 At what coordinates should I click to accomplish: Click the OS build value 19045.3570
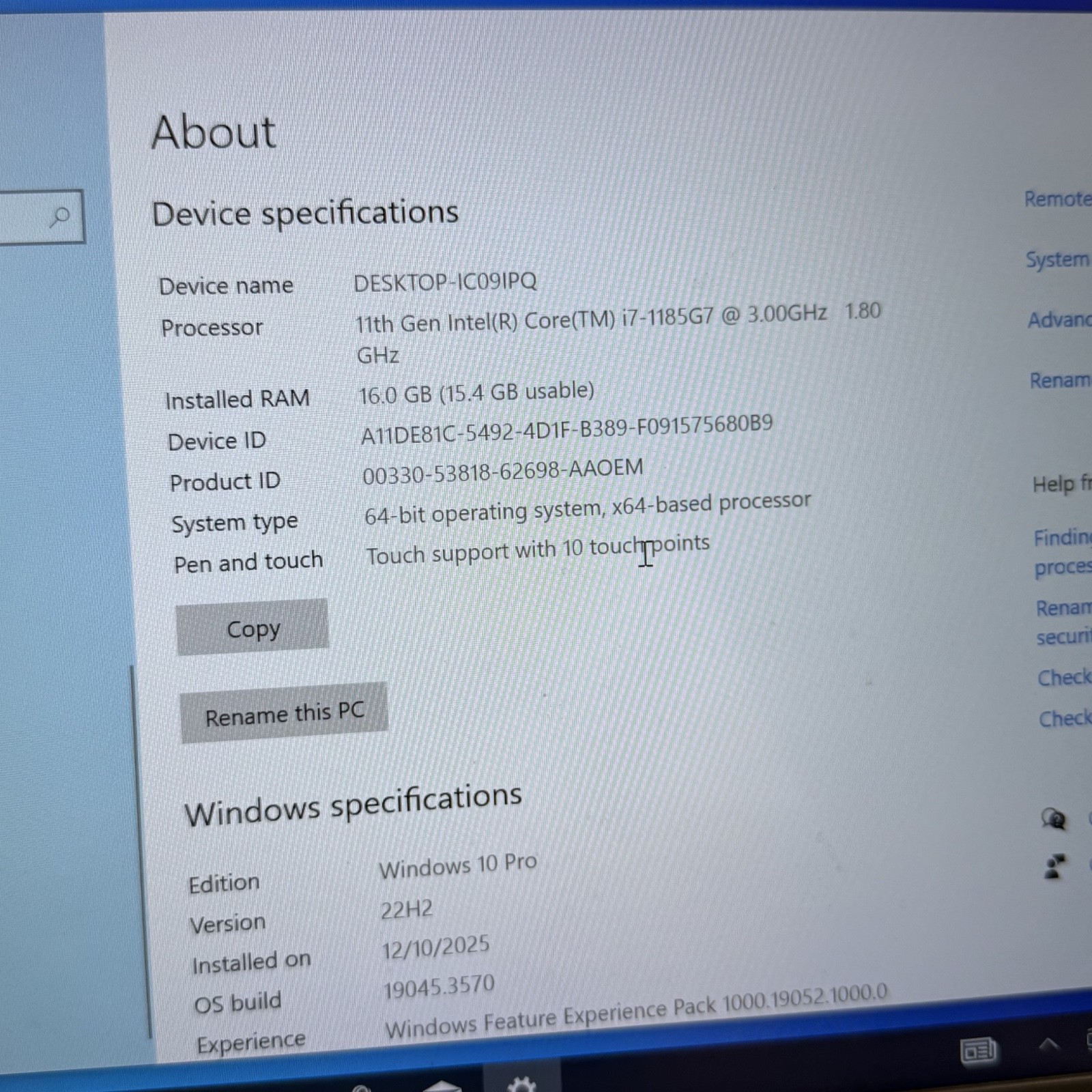[439, 988]
